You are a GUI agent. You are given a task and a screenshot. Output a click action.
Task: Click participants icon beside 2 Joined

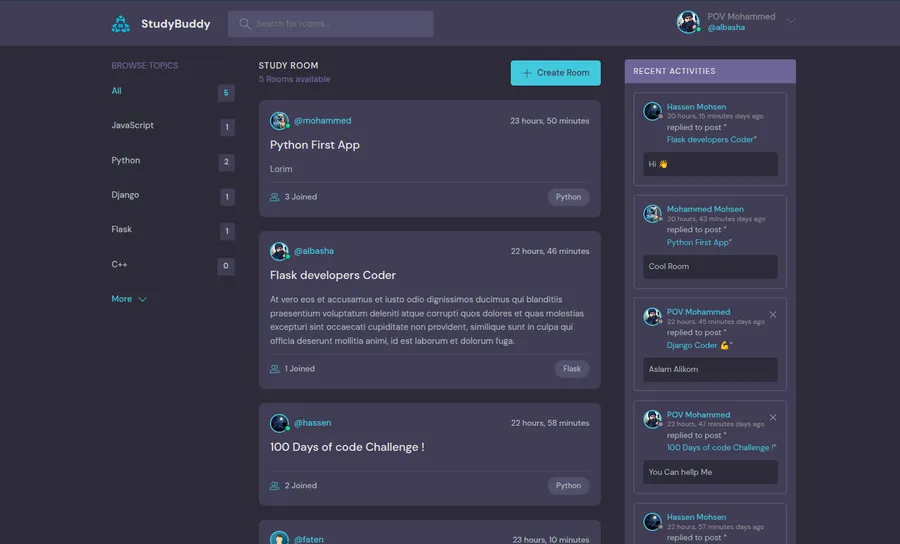pos(274,485)
